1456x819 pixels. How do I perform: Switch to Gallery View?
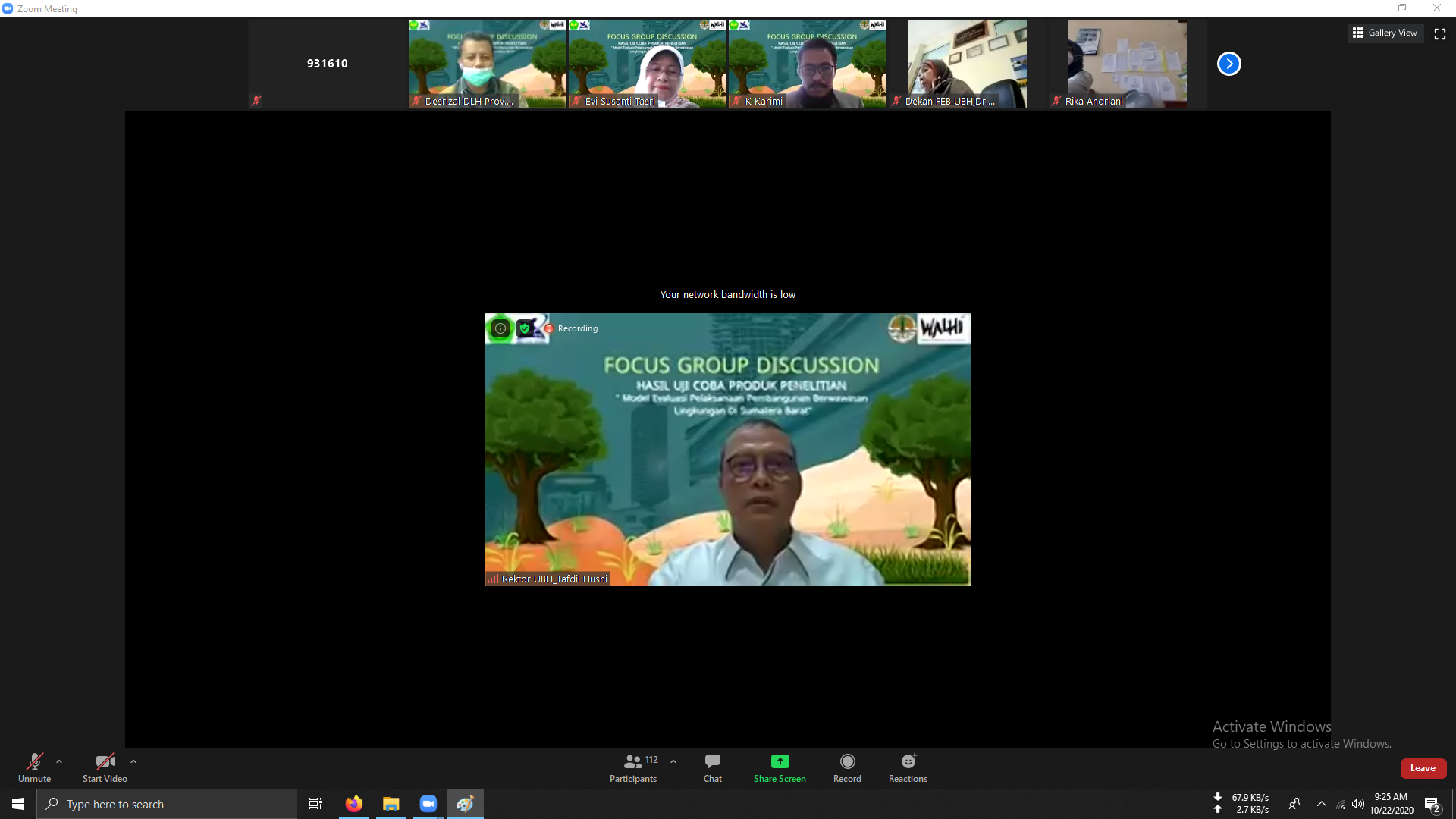(x=1385, y=33)
